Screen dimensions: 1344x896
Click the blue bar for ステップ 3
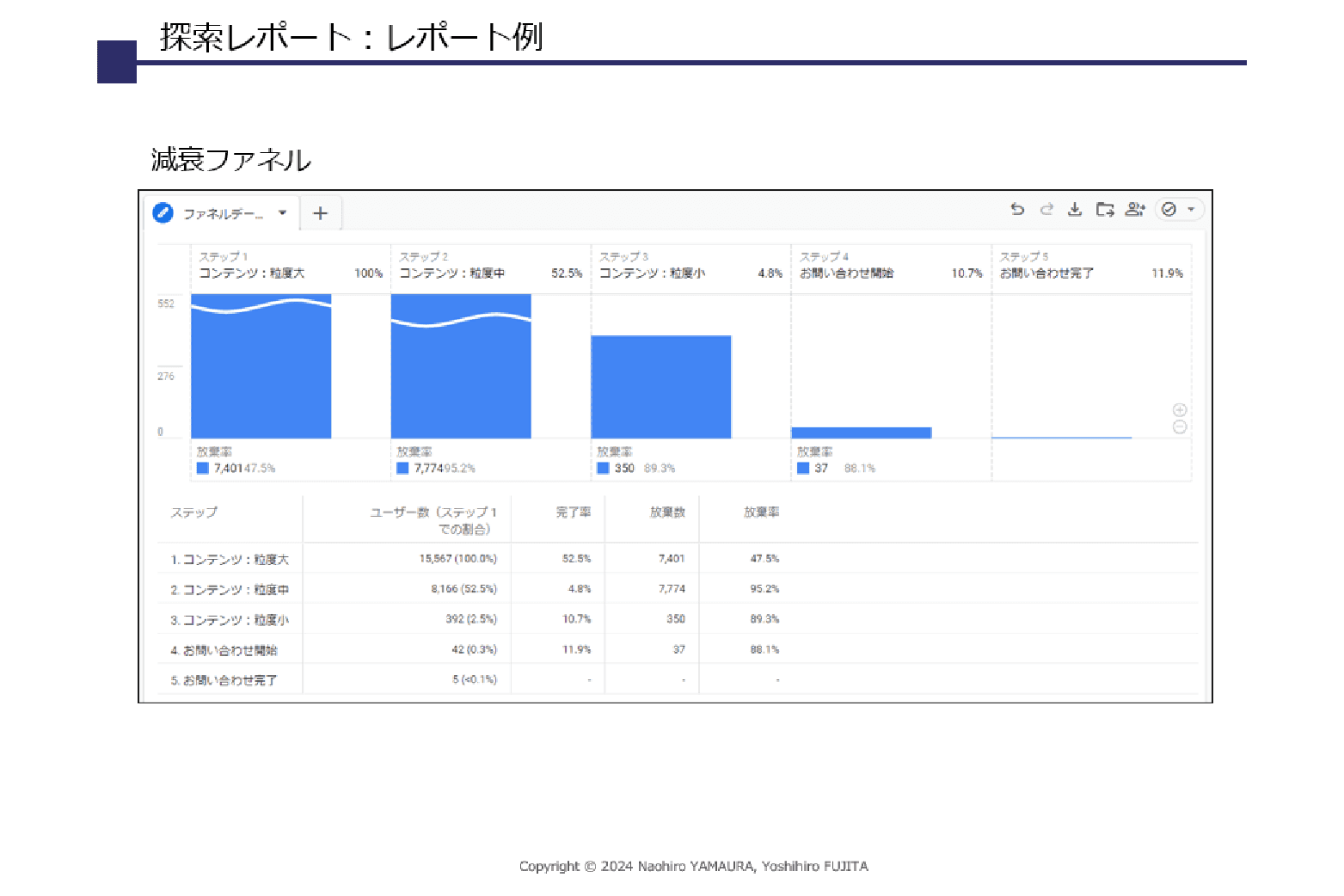pos(661,387)
